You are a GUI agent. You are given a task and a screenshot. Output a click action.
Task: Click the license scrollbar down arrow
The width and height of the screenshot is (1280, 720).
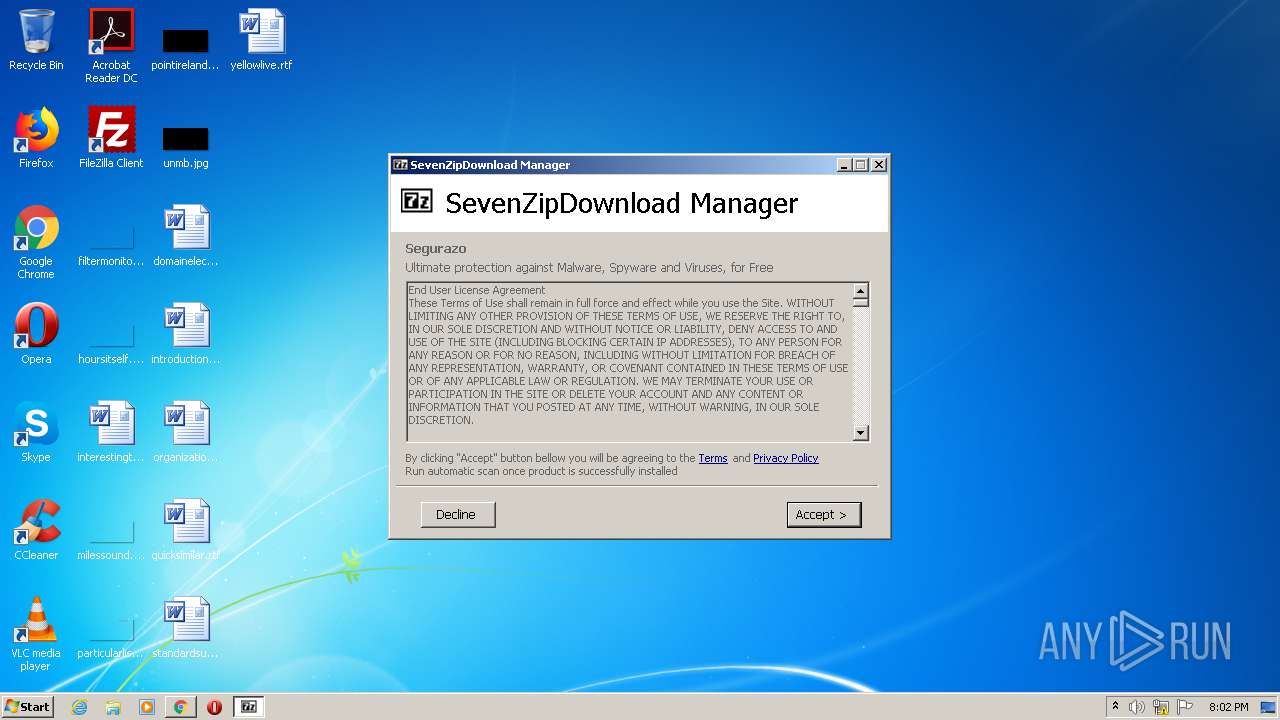861,433
